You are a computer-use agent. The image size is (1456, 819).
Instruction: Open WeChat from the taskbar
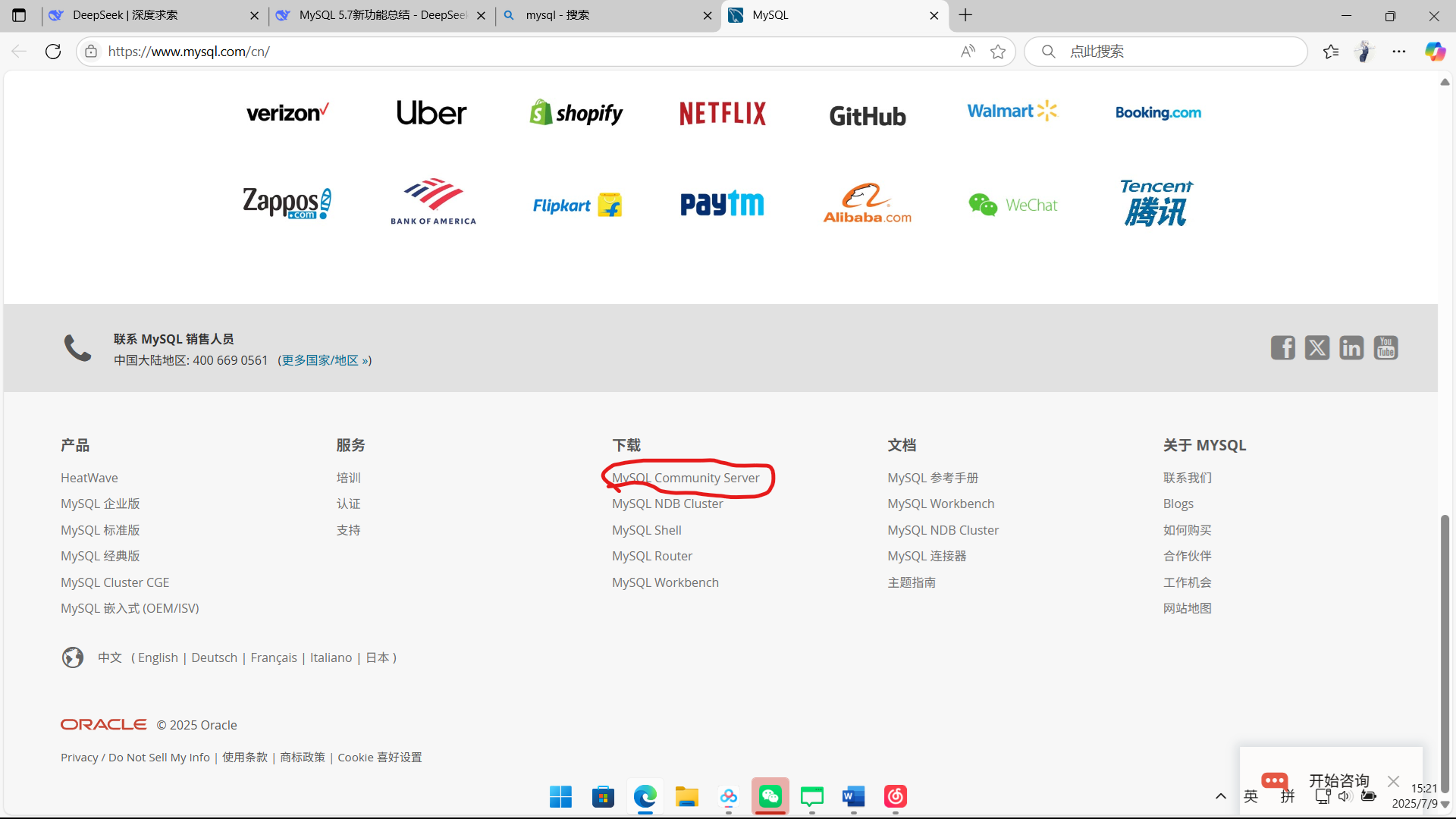pyautogui.click(x=770, y=796)
